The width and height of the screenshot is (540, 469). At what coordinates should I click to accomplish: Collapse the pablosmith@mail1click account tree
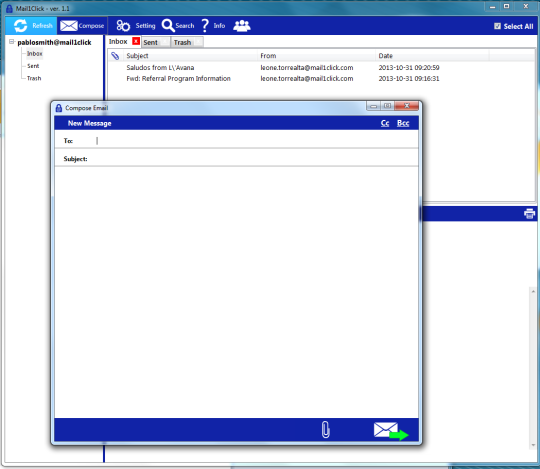click(x=12, y=42)
